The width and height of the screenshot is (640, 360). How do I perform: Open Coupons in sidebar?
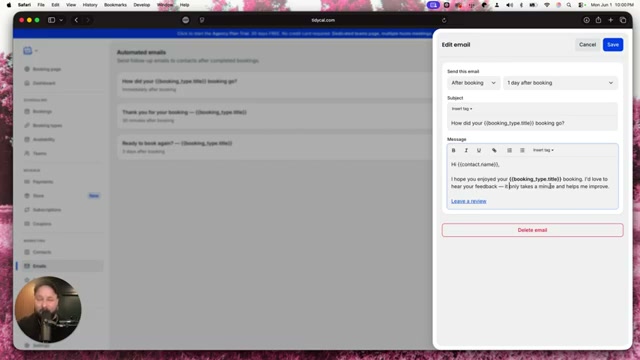62,224
